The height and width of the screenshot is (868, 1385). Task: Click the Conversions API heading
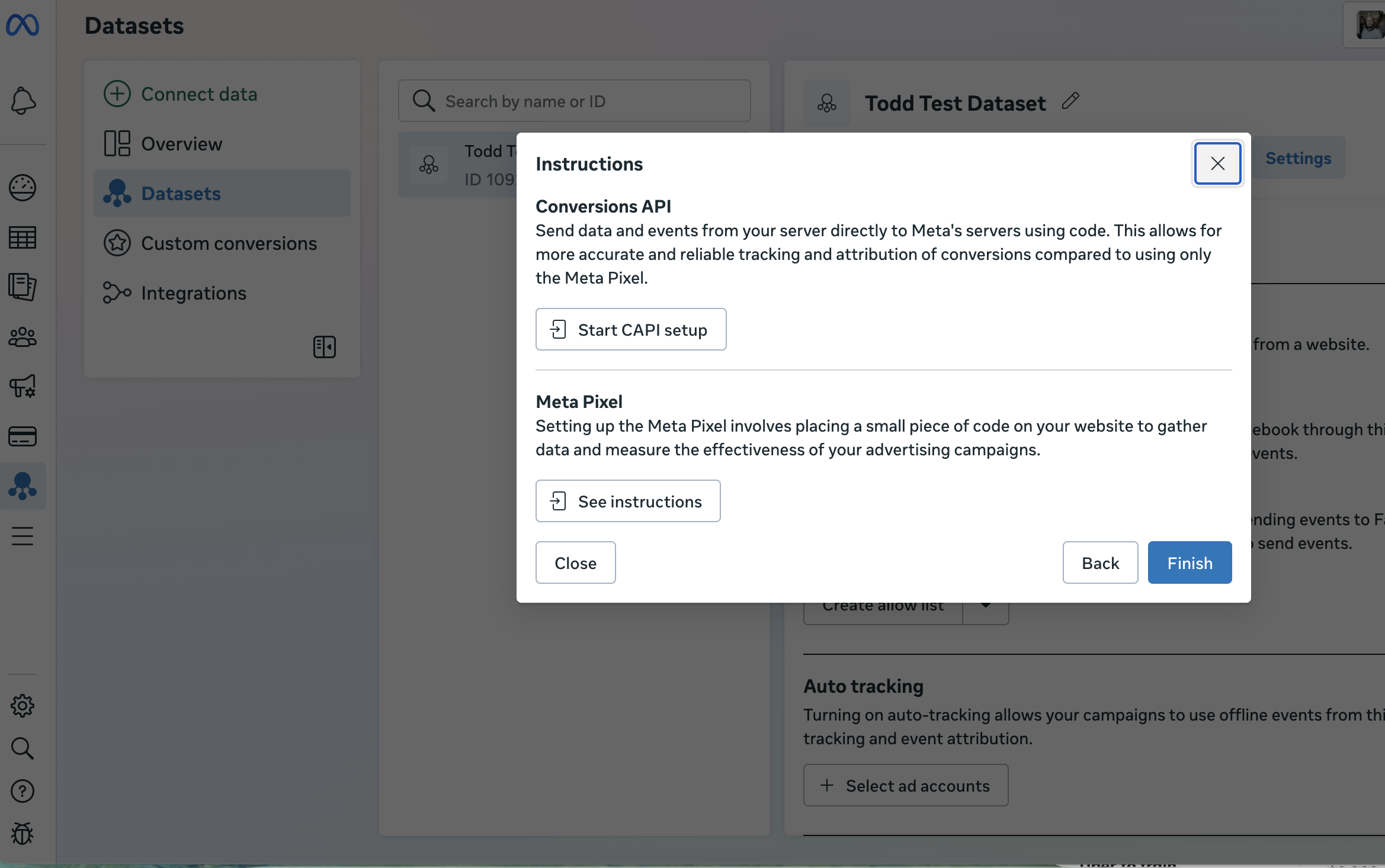[x=603, y=206]
